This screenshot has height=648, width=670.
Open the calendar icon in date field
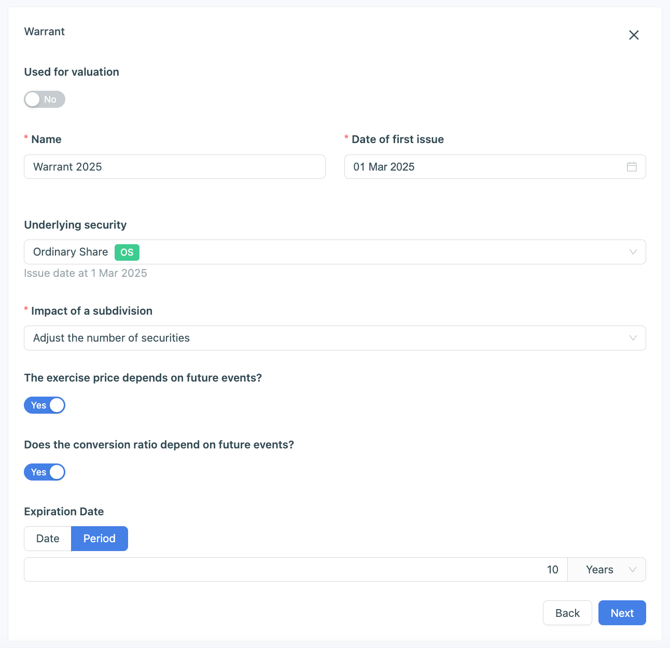click(632, 167)
